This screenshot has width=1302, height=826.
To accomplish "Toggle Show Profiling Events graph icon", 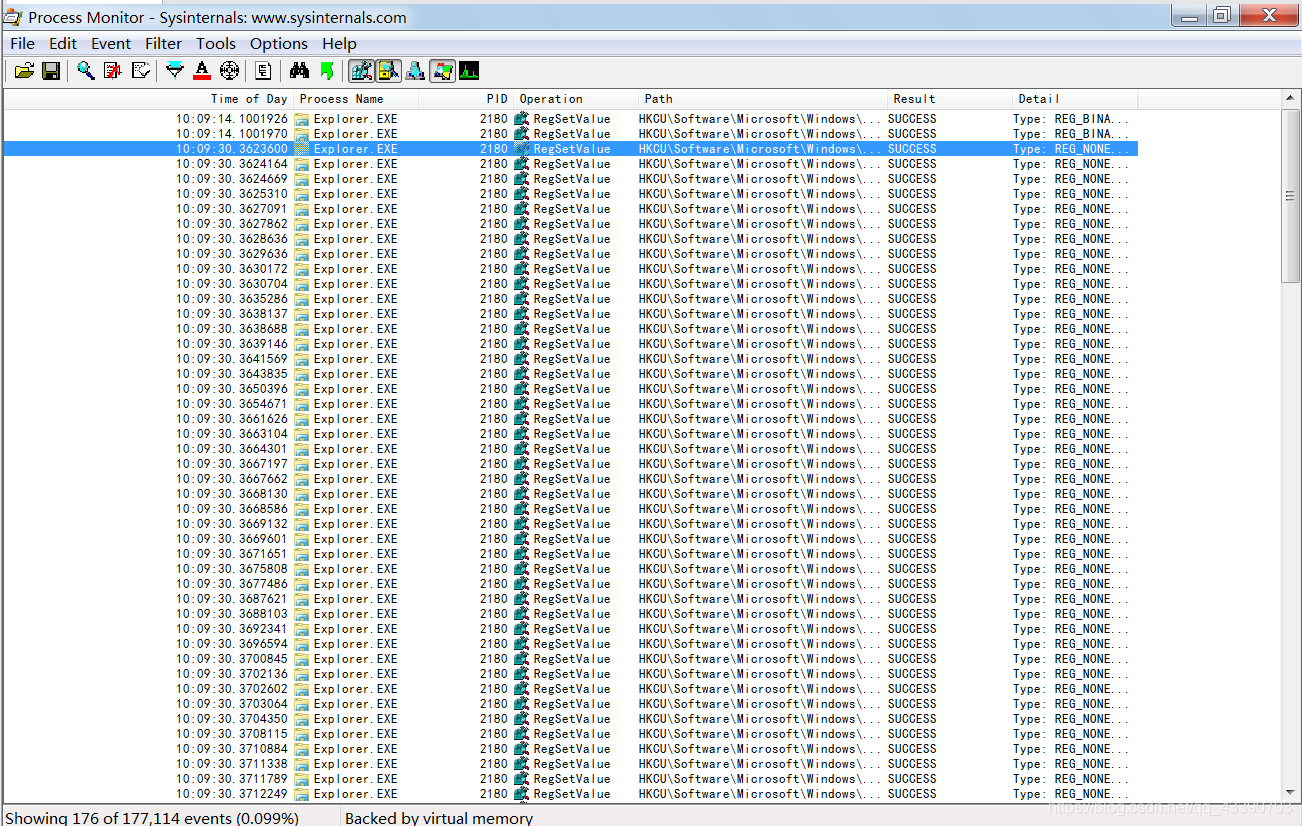I will click(468, 70).
